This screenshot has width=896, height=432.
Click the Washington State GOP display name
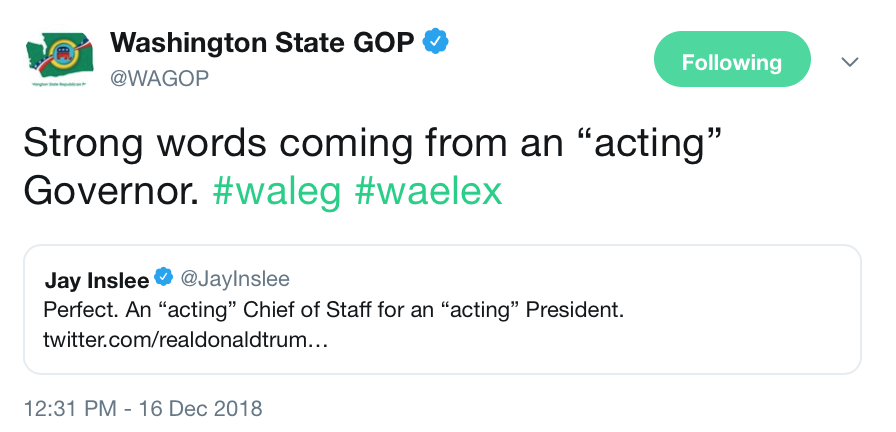click(262, 42)
